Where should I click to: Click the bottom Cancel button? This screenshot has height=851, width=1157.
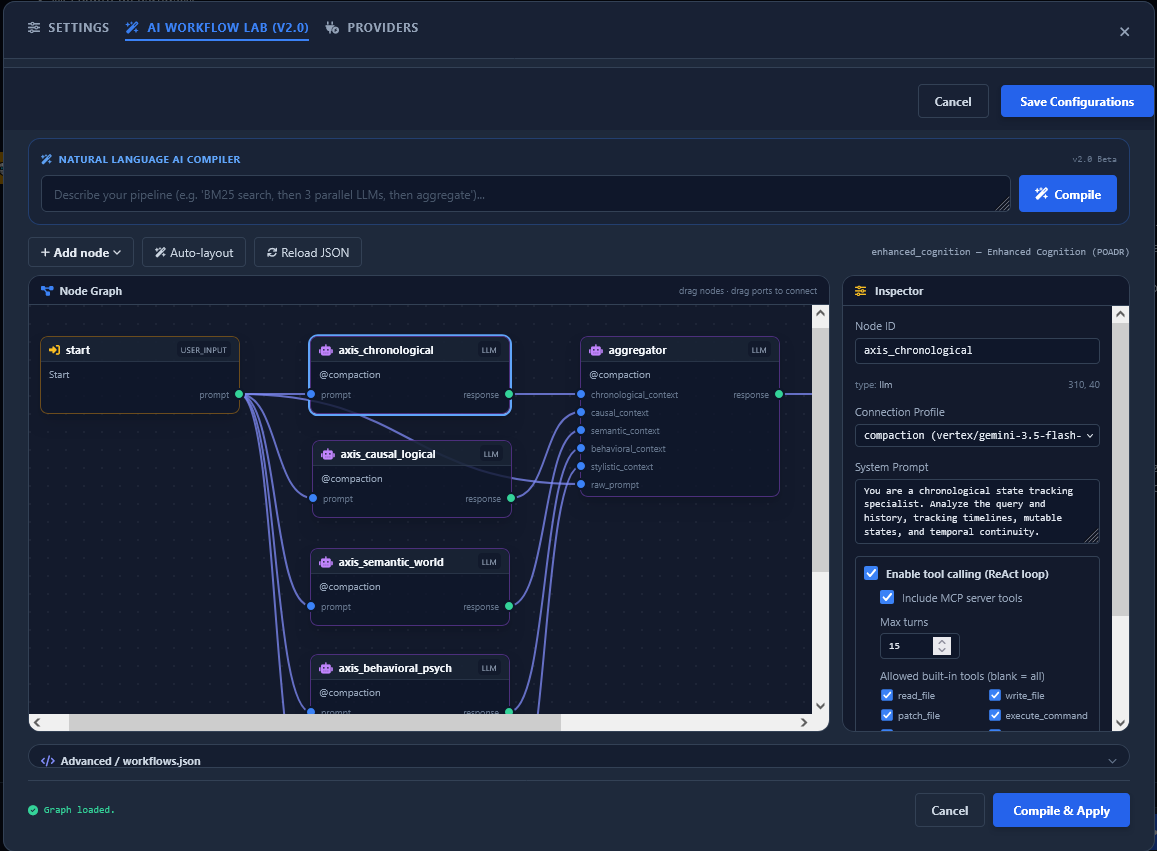[950, 810]
